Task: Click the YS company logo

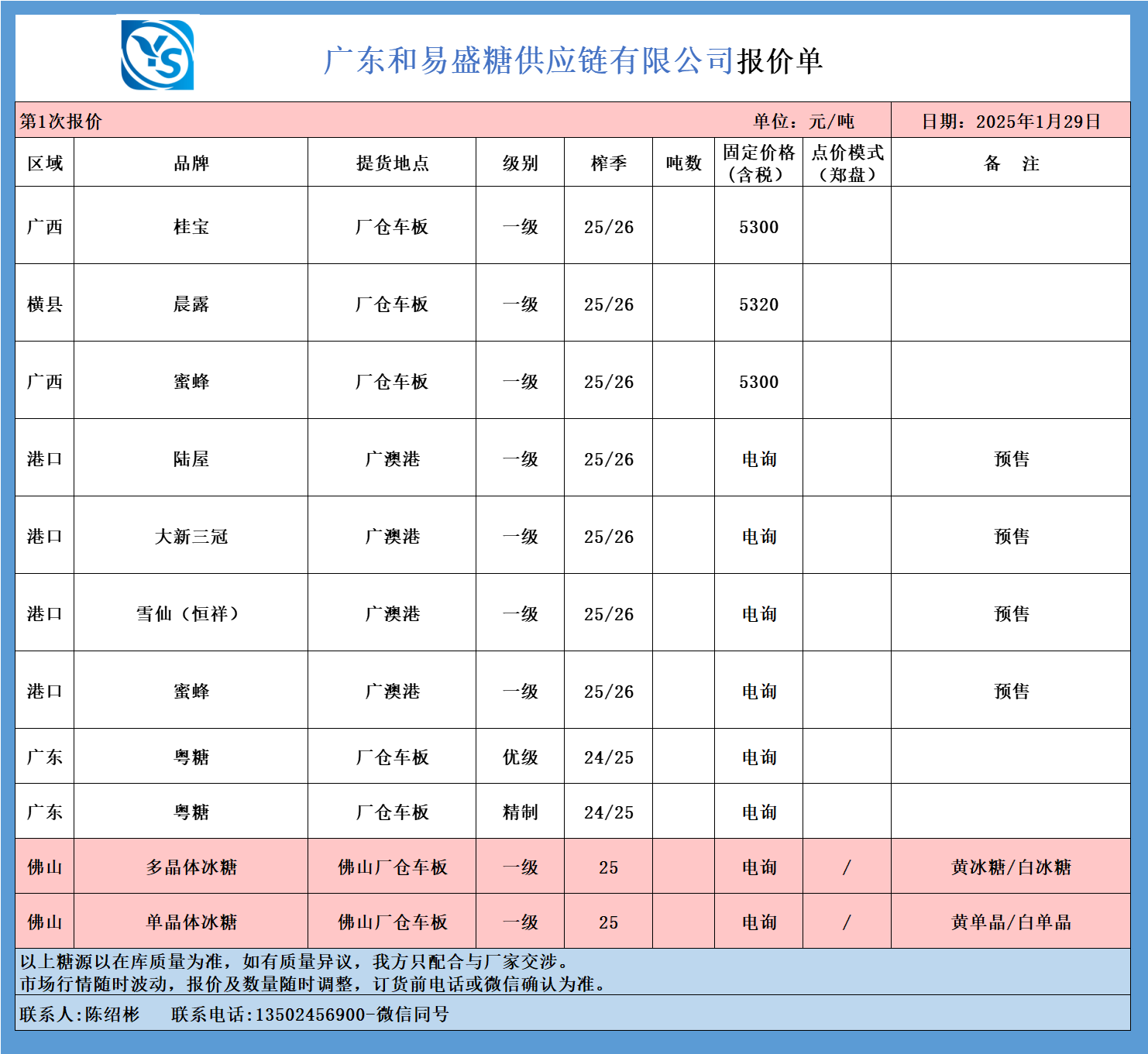Action: tap(157, 55)
